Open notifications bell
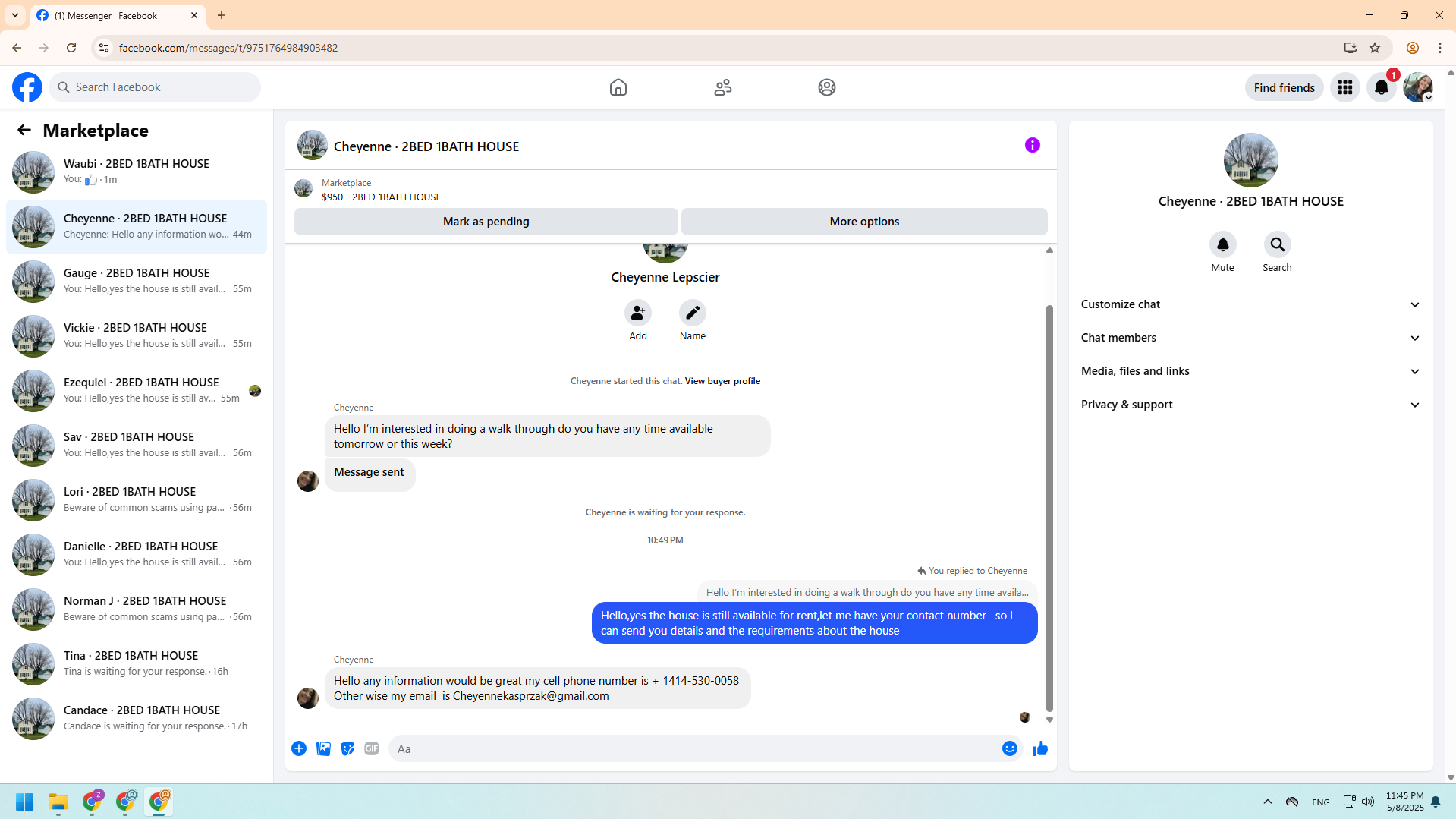The image size is (1456, 819). pos(1381,87)
